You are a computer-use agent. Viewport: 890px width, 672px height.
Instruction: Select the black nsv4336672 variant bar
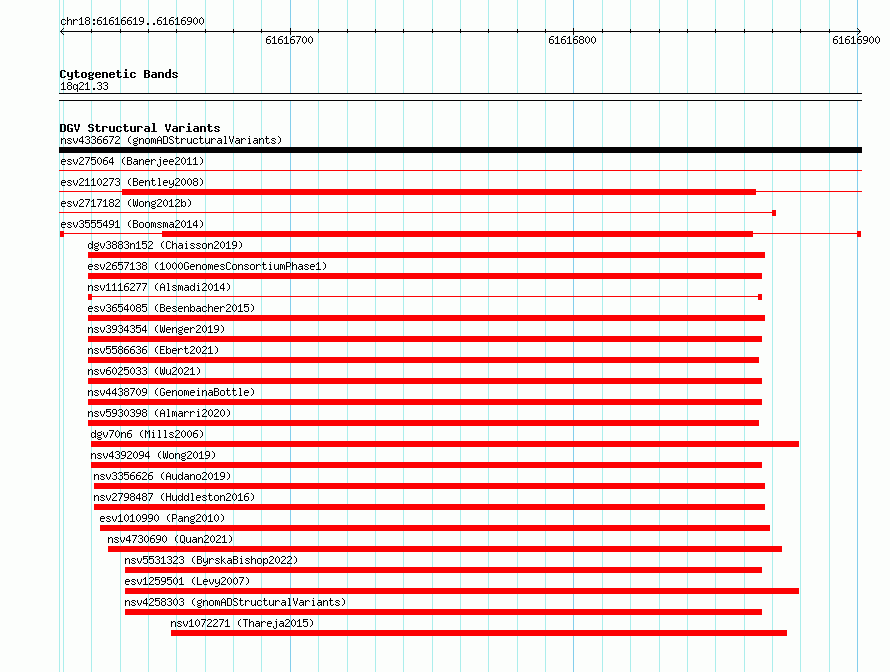click(x=460, y=150)
